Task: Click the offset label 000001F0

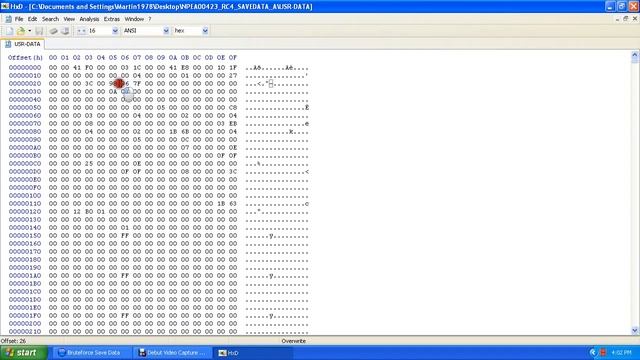Action: pos(25,316)
